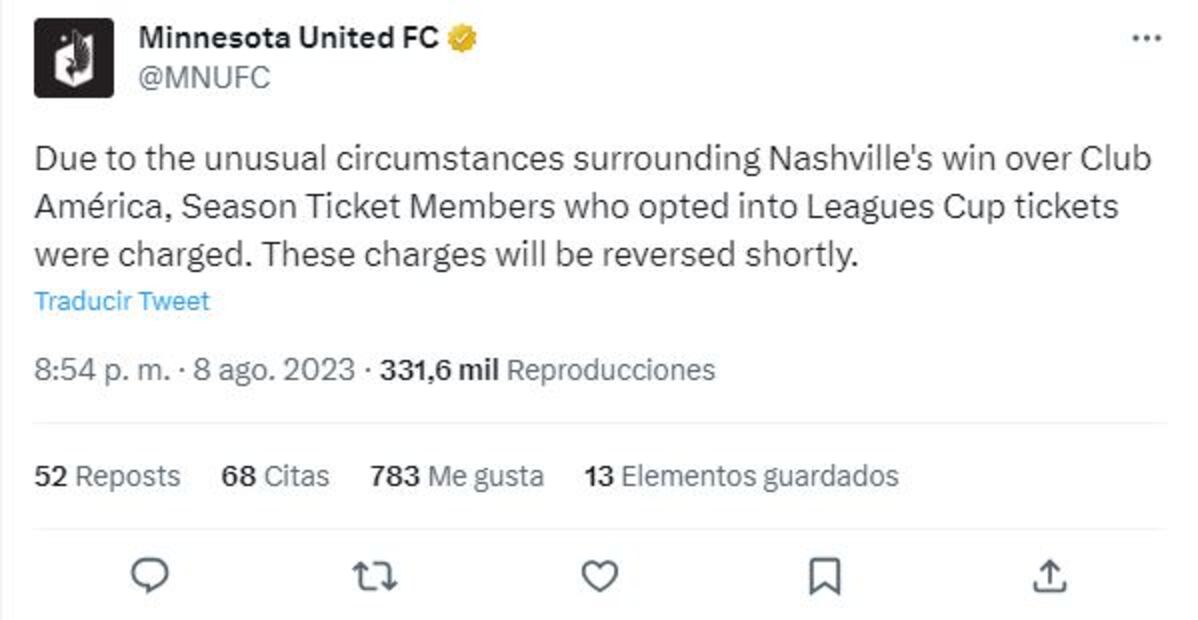Screen dimensions: 1198x620
Task: Click the Traducir Tweet link
Action: pos(122,301)
